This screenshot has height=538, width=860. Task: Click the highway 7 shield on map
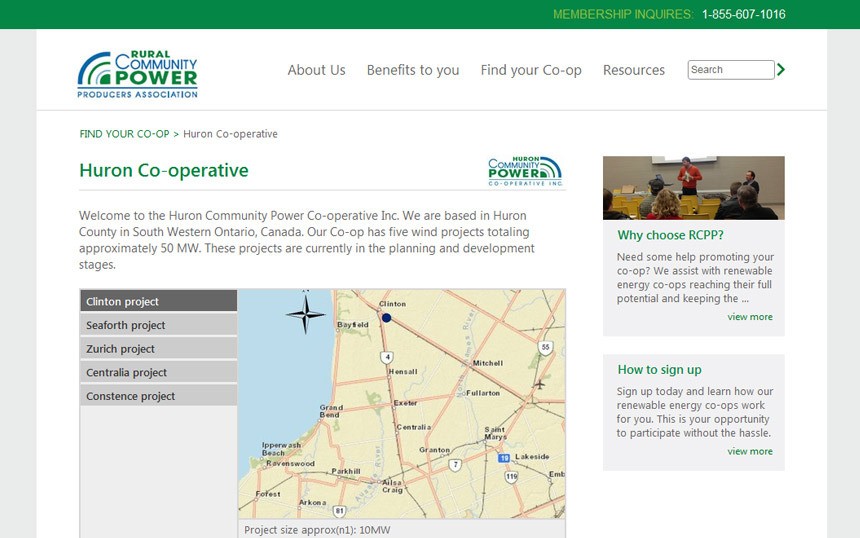click(x=455, y=465)
